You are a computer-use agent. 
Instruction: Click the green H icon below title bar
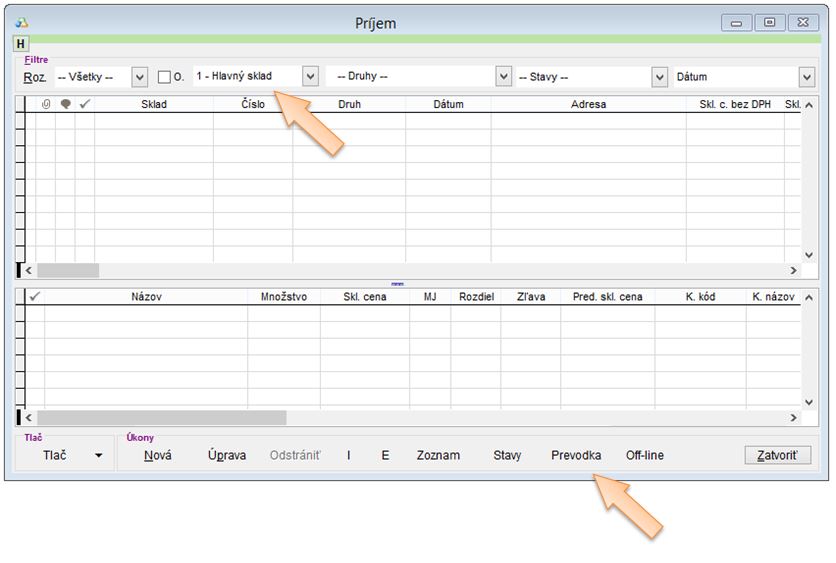tap(20, 44)
